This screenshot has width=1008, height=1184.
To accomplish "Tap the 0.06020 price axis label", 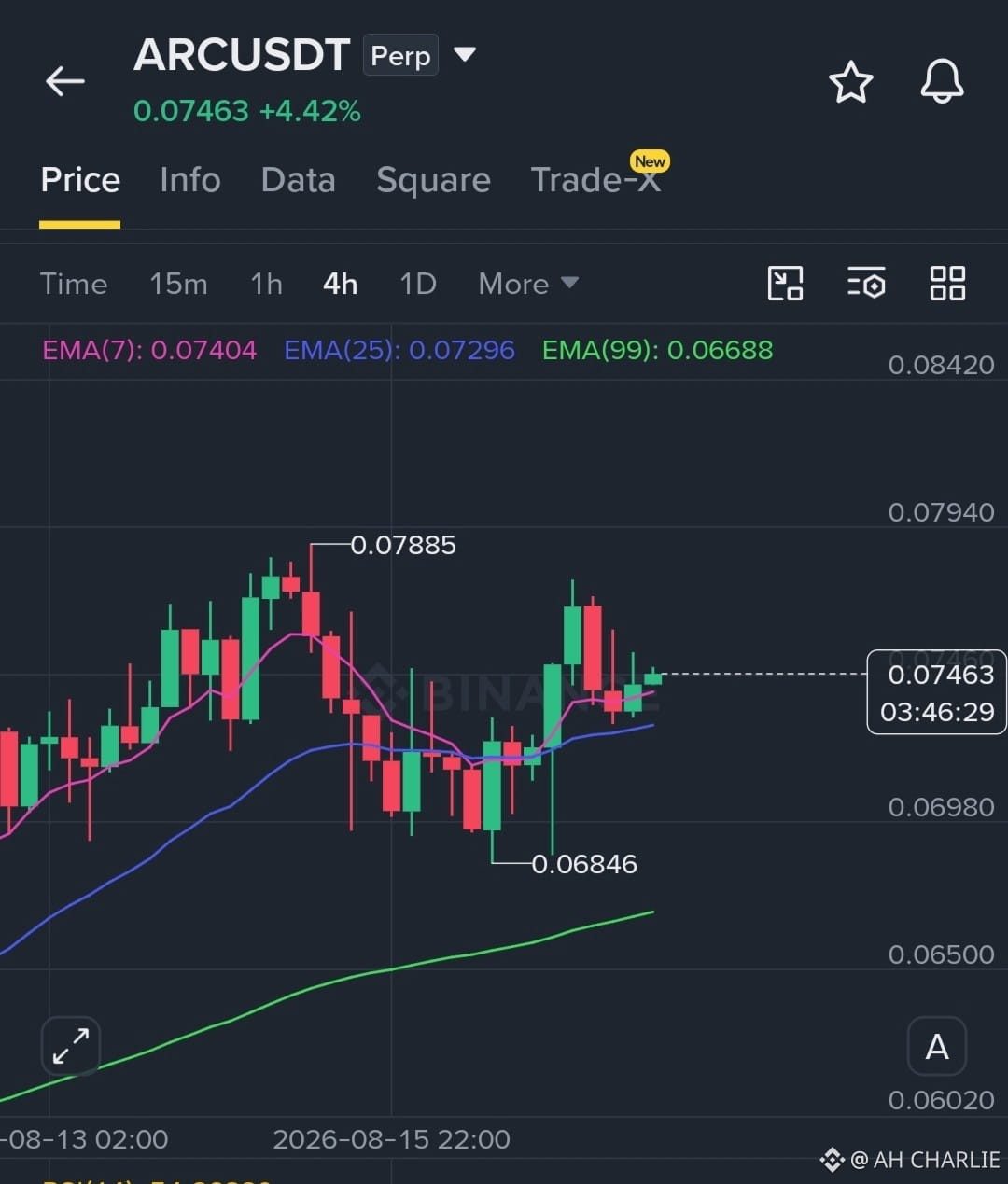I will [941, 1100].
